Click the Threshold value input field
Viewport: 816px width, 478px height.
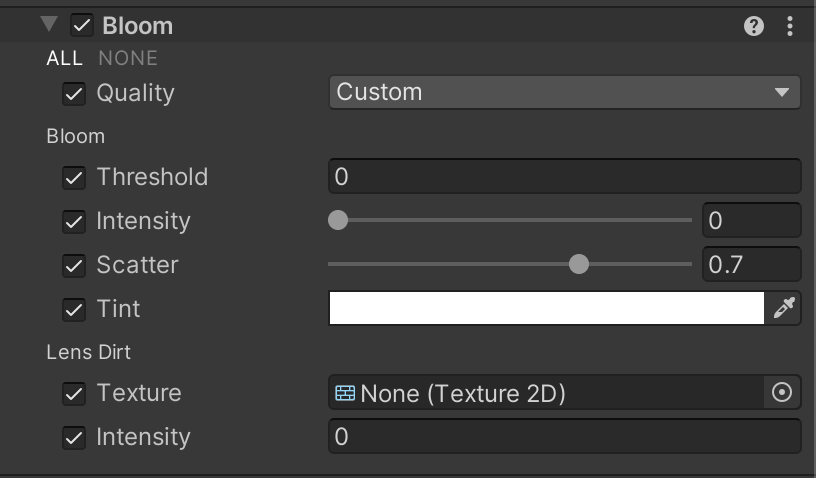coord(564,177)
